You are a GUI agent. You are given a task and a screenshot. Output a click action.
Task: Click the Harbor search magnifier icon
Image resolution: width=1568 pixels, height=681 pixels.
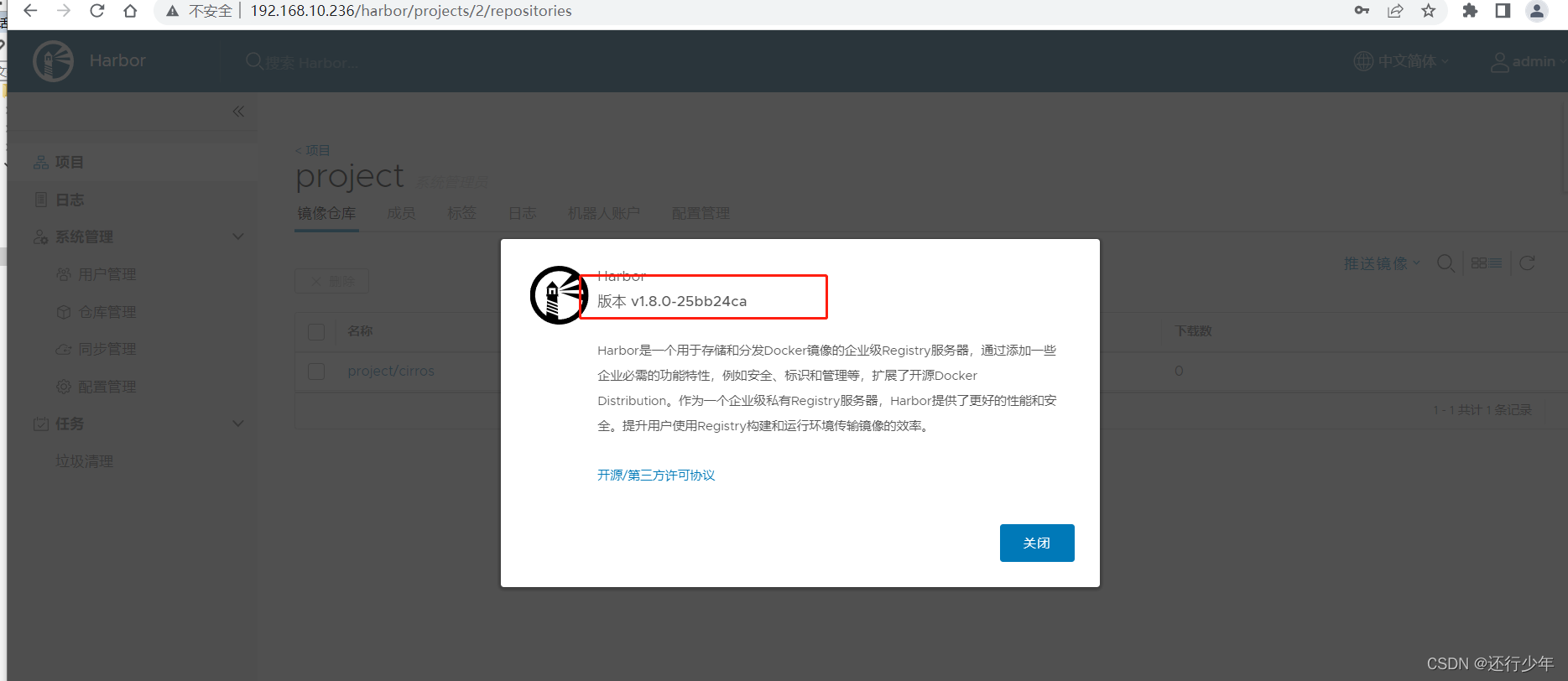click(254, 61)
